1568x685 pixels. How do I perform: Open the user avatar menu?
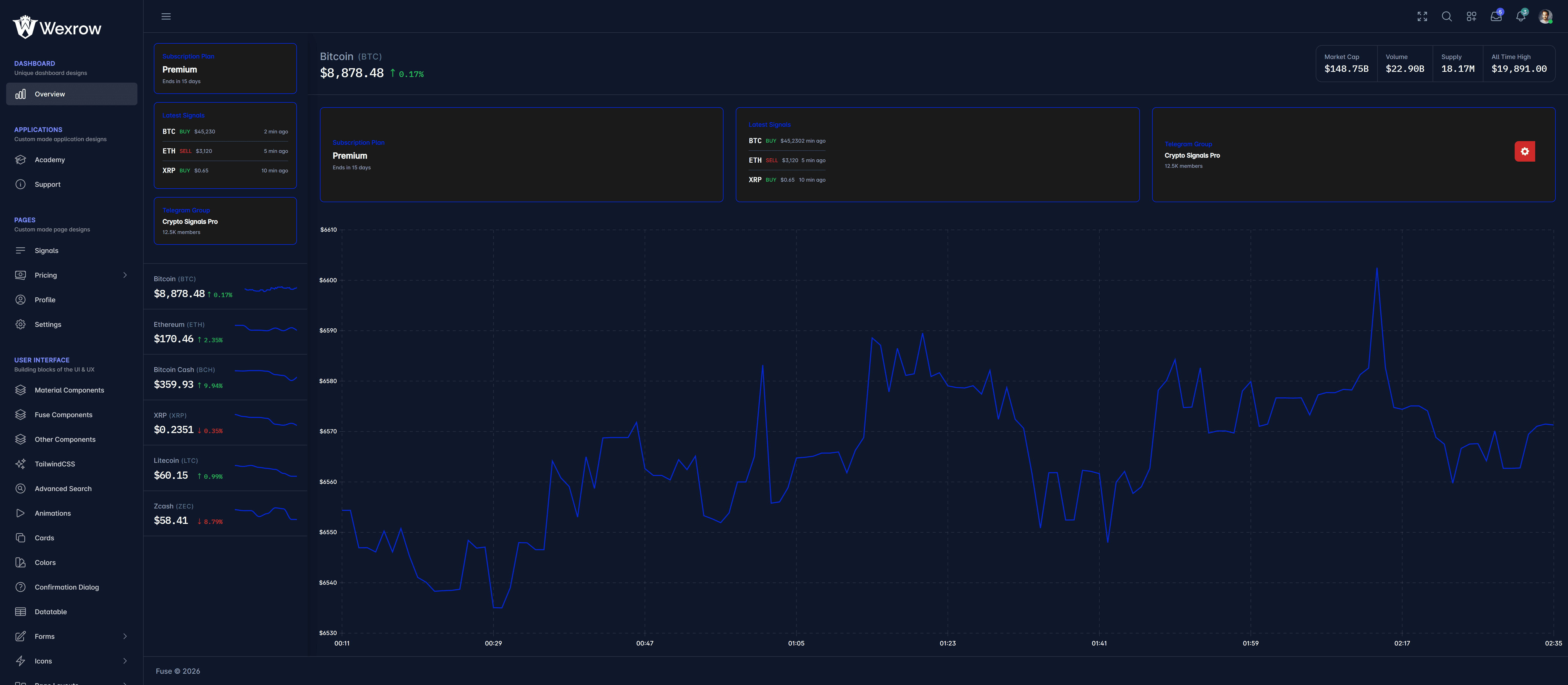coord(1545,16)
